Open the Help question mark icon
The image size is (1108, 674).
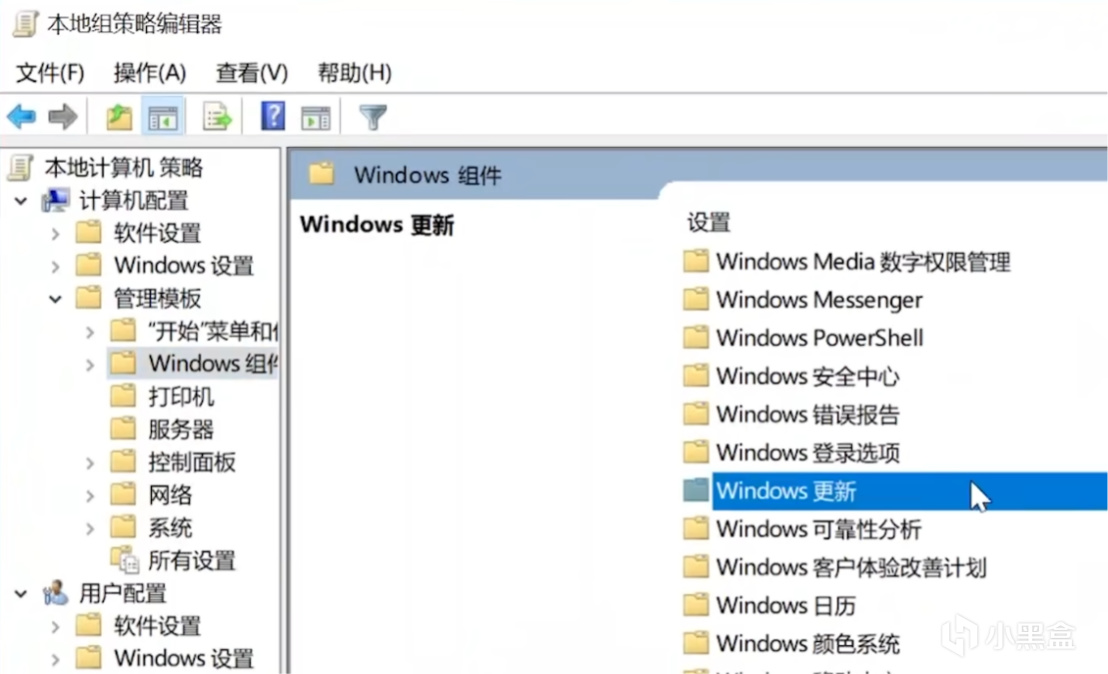pos(273,116)
